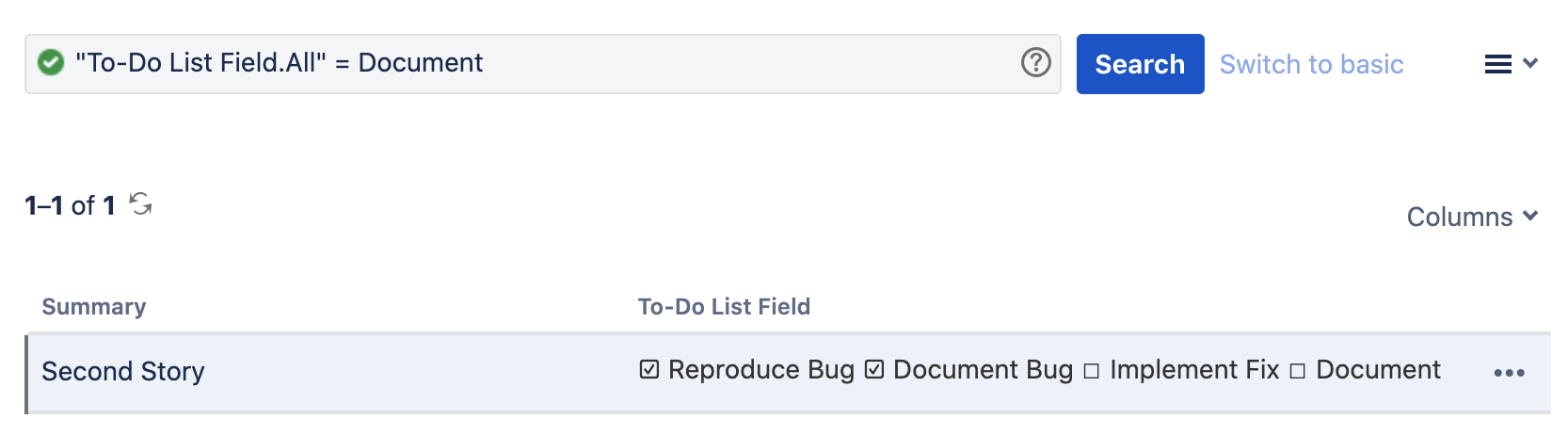The image size is (1568, 435).
Task: Refresh the search results
Action: tap(141, 203)
